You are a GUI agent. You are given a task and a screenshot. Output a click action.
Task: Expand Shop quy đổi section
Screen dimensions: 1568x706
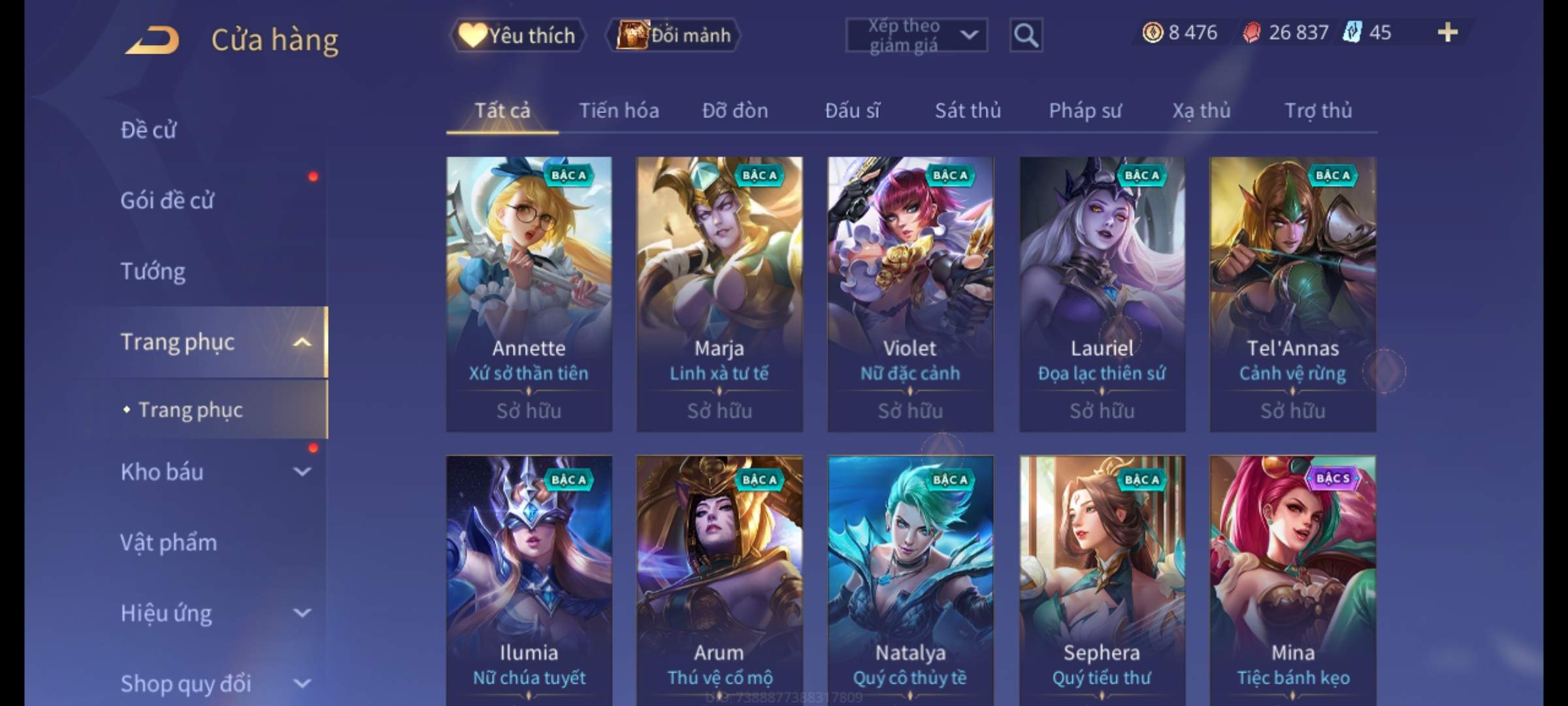(302, 684)
